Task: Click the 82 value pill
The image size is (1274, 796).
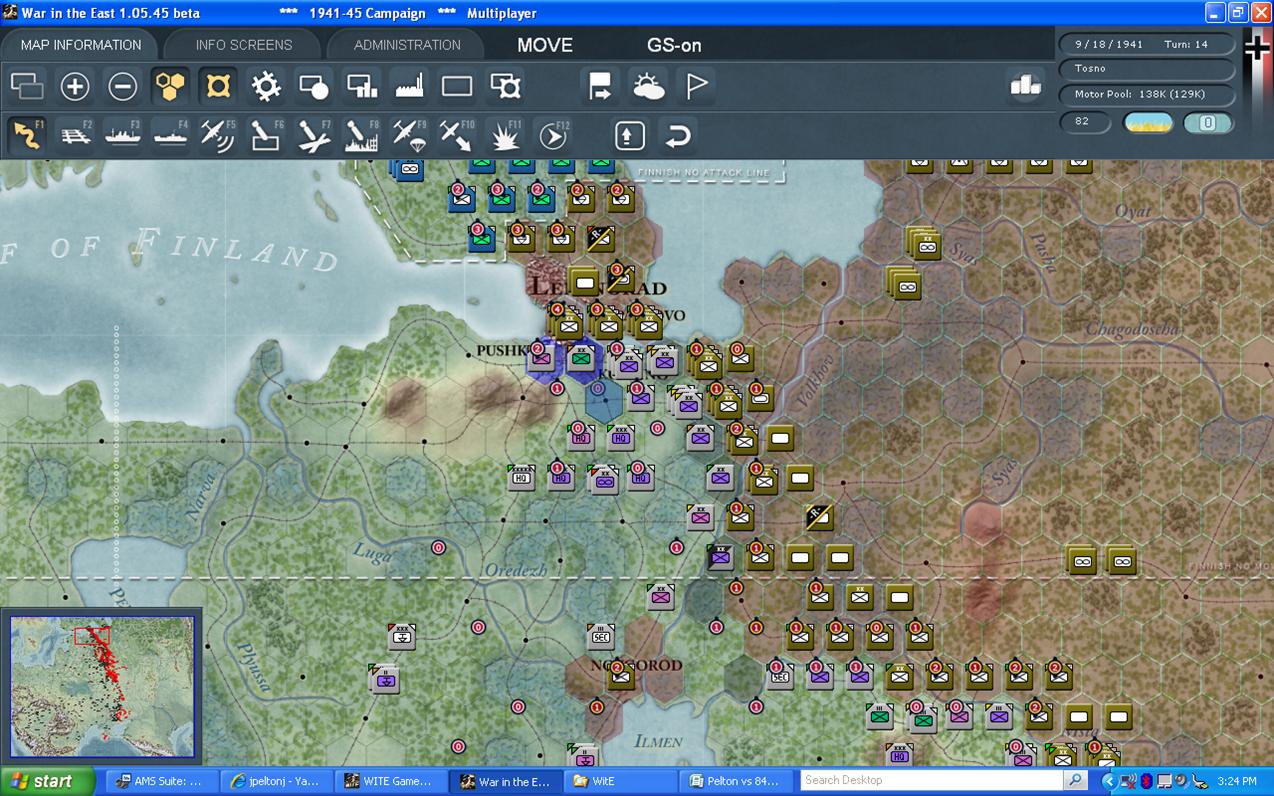Action: pyautogui.click(x=1086, y=122)
